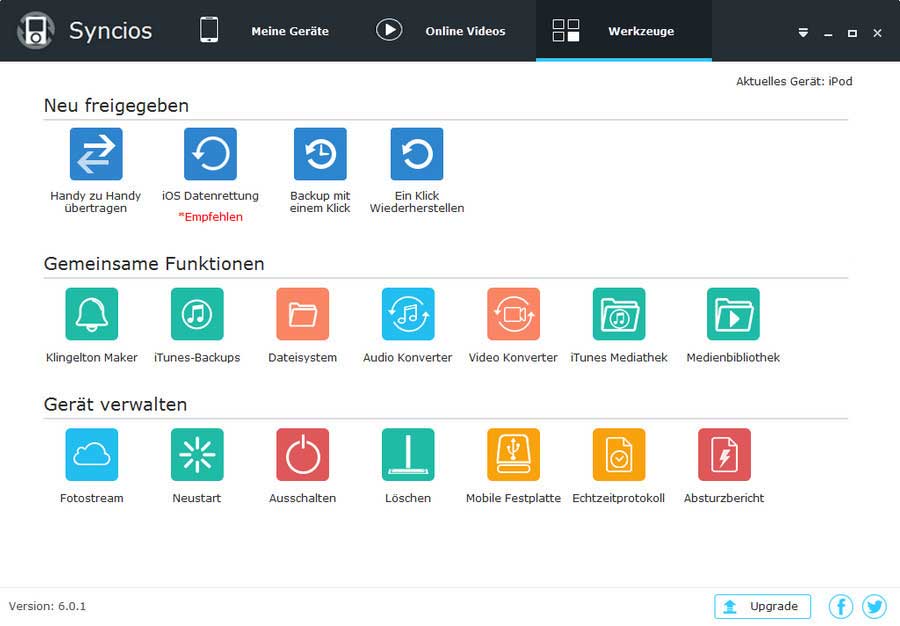Click the *Empfehlen label

pyautogui.click(x=210, y=217)
